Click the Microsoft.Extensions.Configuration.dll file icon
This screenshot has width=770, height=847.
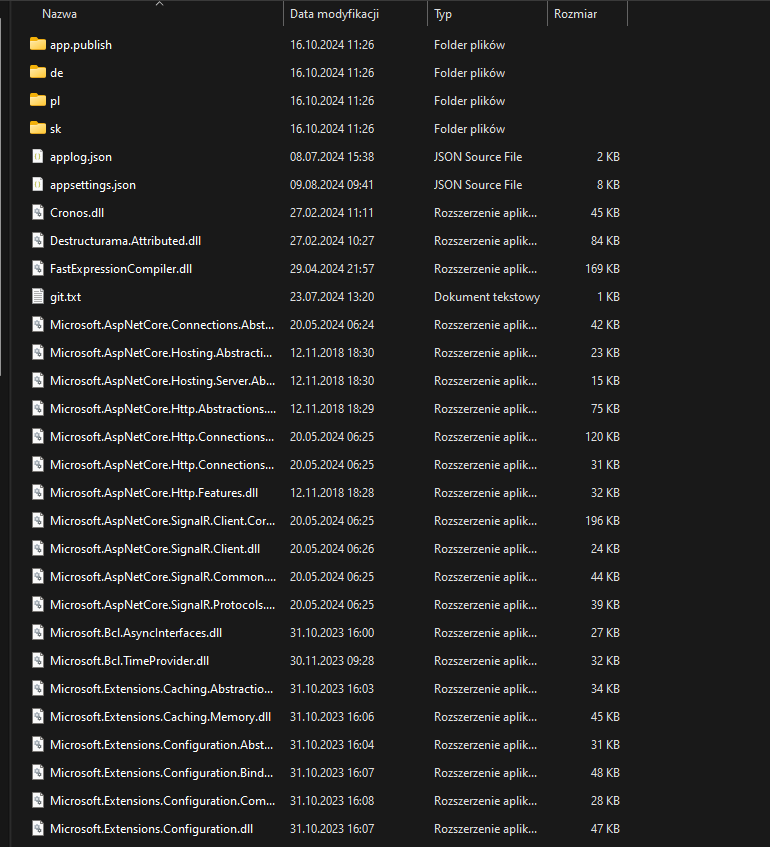click(38, 829)
